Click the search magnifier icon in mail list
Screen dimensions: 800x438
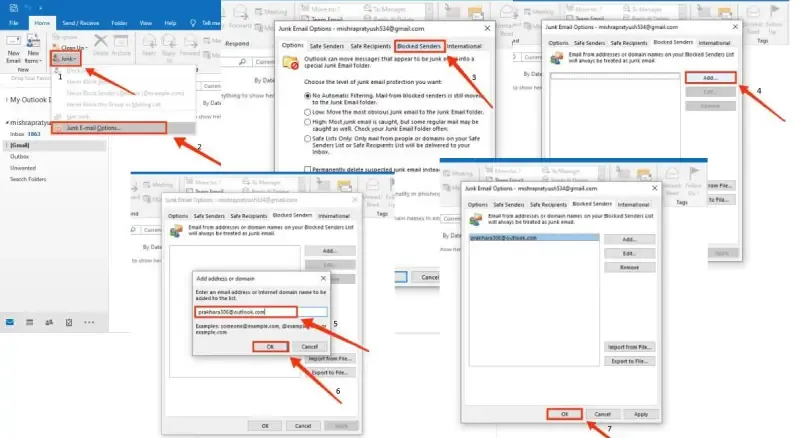242,62
